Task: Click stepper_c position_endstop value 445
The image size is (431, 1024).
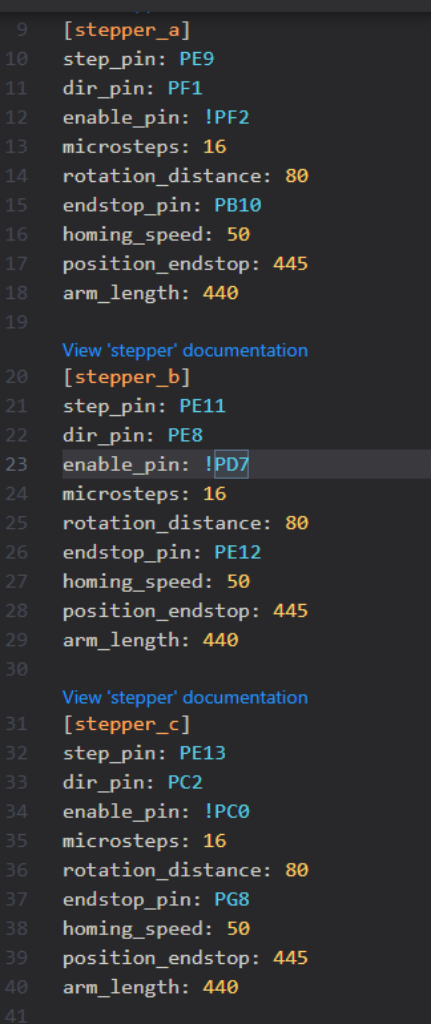Action: pyautogui.click(x=290, y=958)
